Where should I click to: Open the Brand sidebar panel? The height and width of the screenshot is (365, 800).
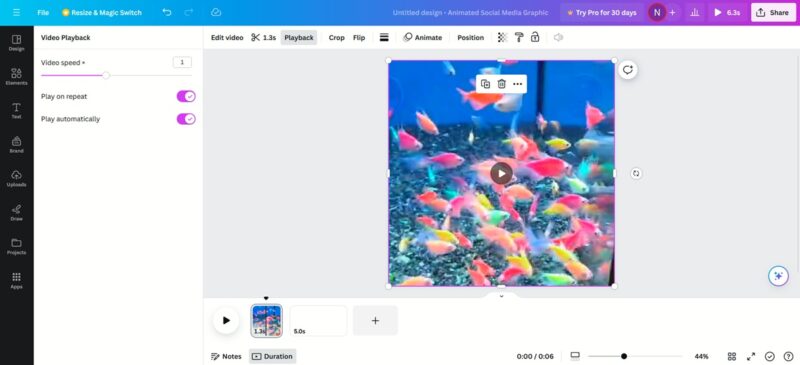(x=16, y=144)
